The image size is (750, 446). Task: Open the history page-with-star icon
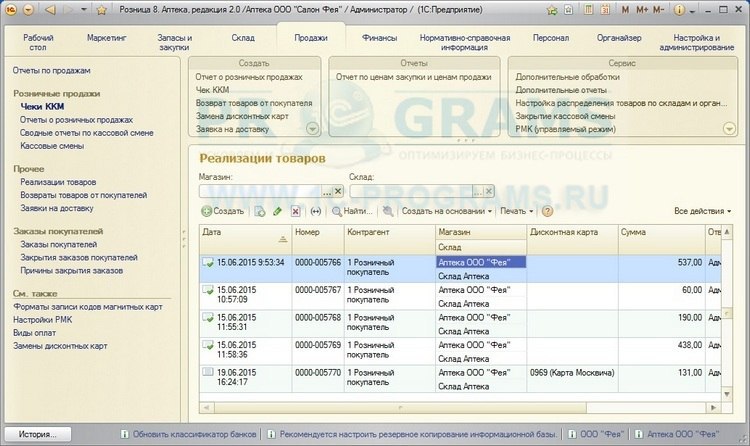[569, 10]
